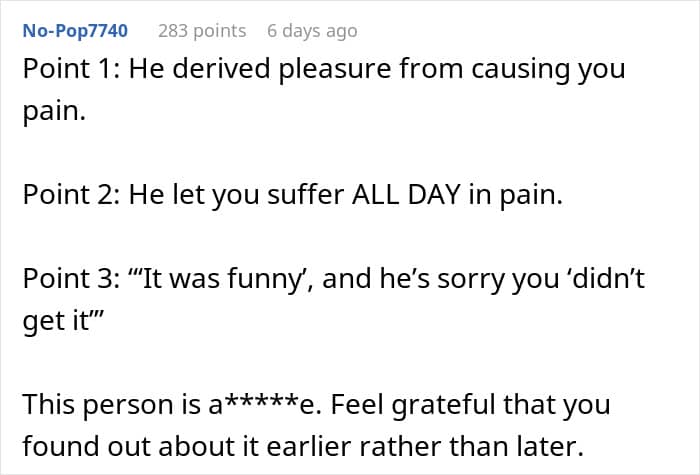Click the lone word pain on second line
The width and height of the screenshot is (700, 475).
pyautogui.click(x=54, y=112)
